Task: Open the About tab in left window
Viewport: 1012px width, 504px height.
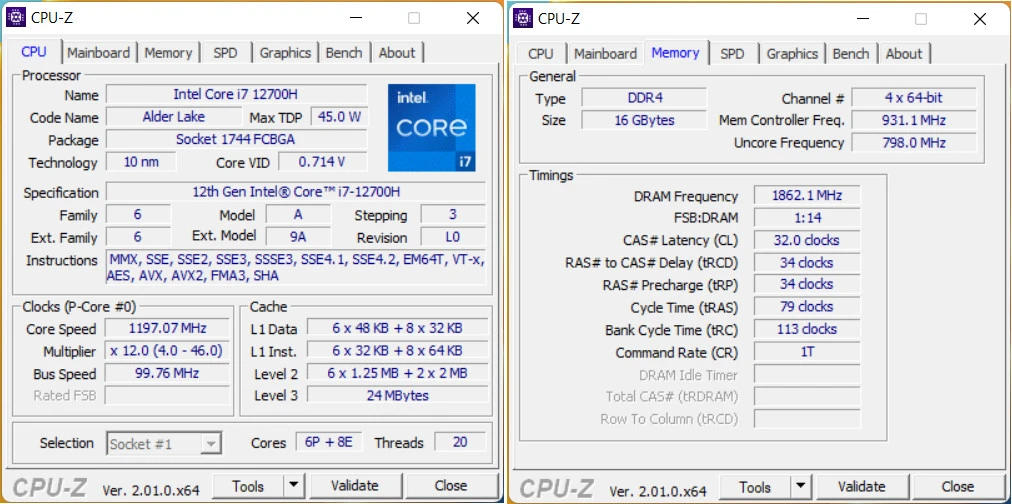Action: pos(396,53)
